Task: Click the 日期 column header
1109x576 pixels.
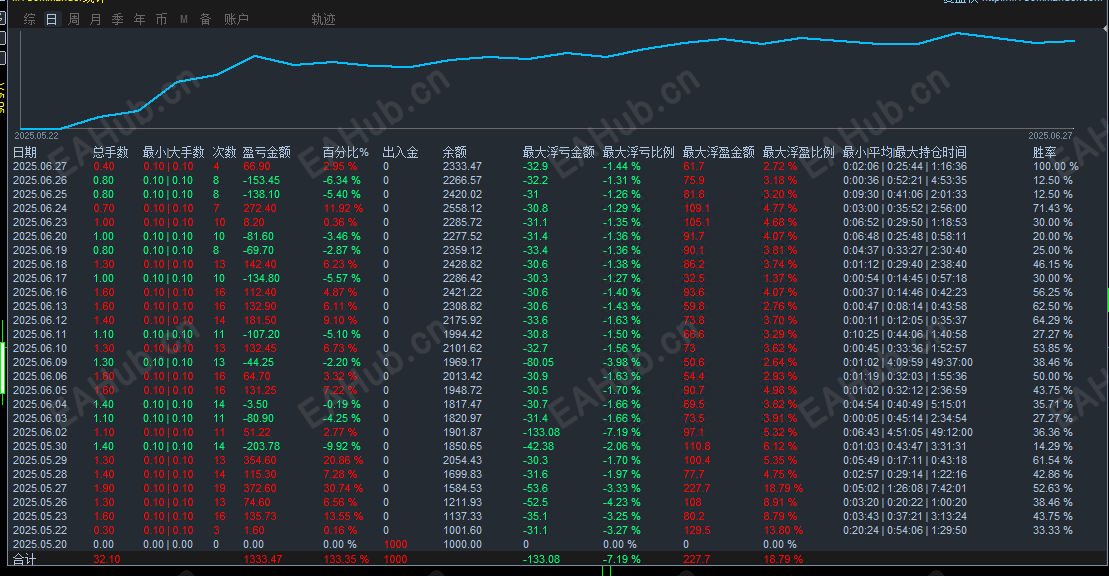Action: pyautogui.click(x=25, y=152)
